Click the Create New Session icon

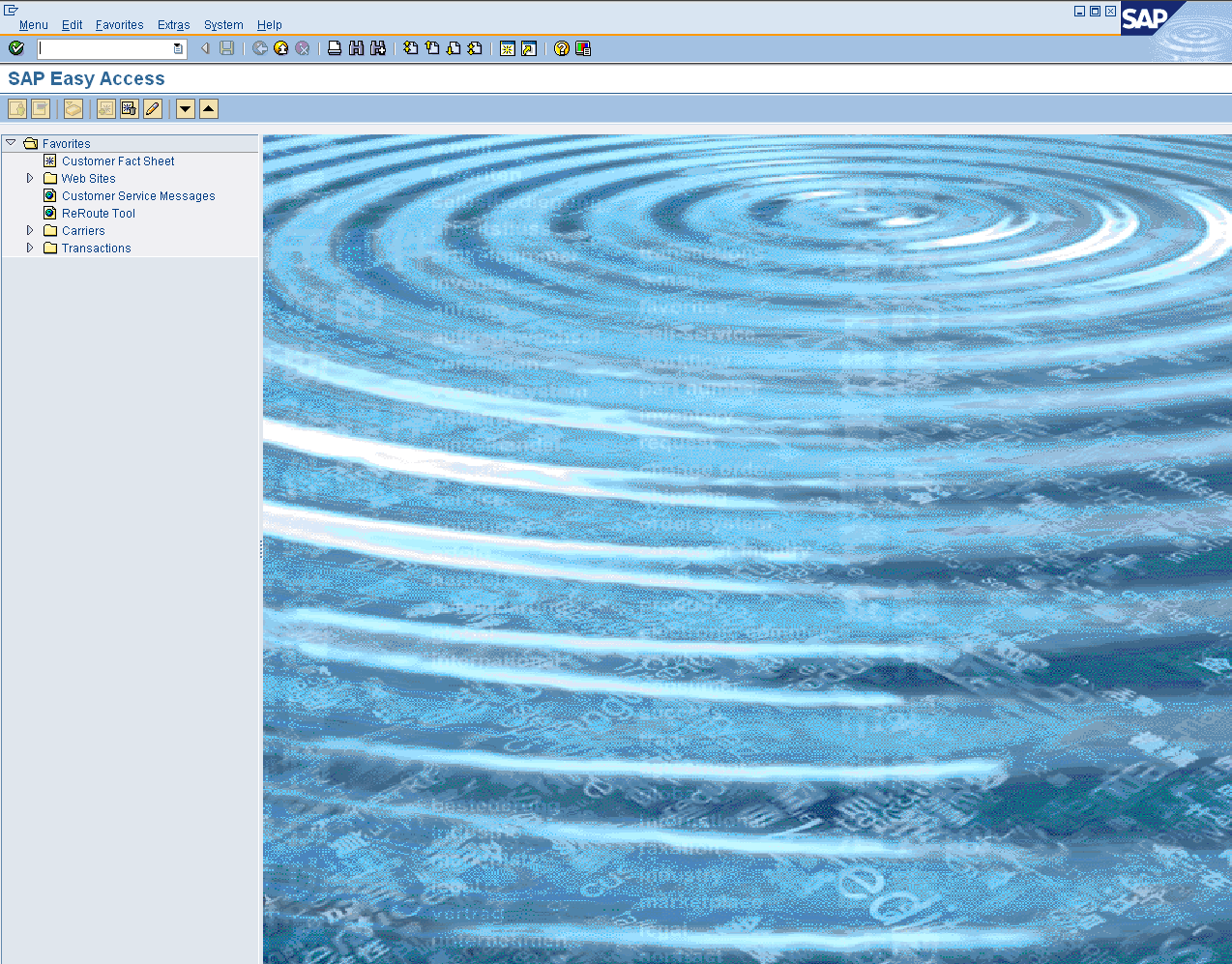click(x=508, y=48)
